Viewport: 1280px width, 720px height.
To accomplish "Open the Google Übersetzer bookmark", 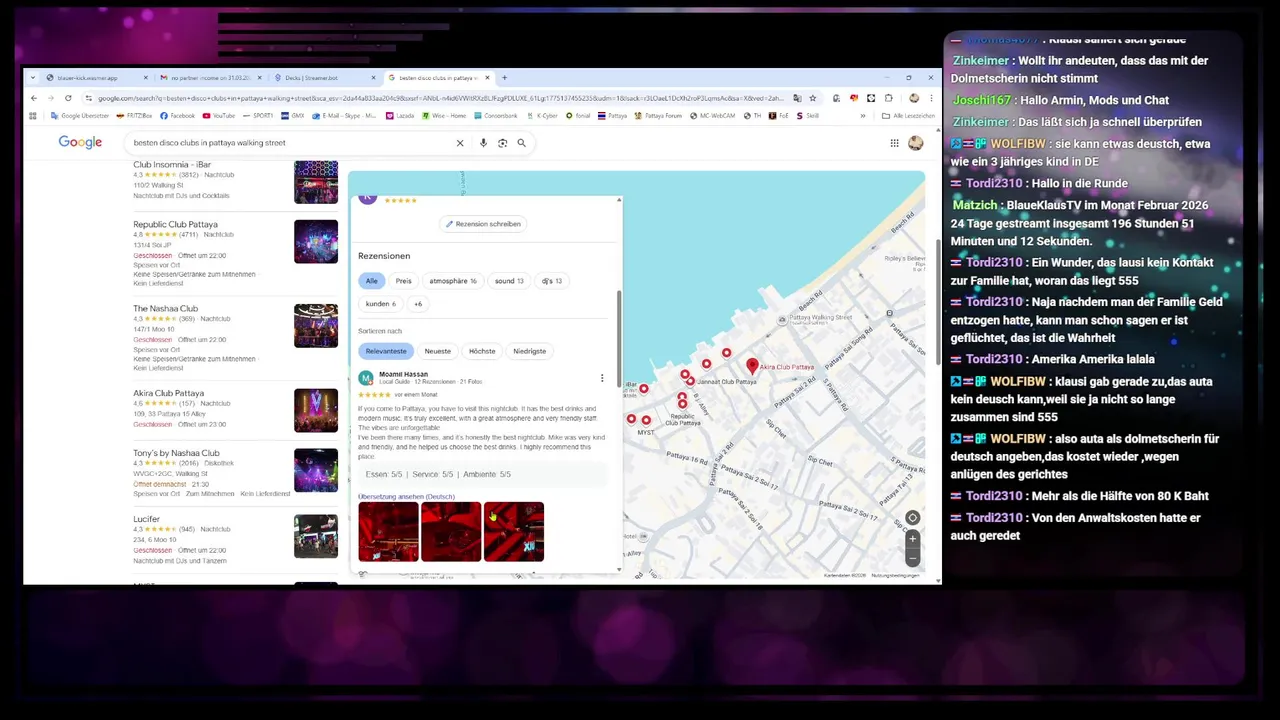I will coord(79,116).
